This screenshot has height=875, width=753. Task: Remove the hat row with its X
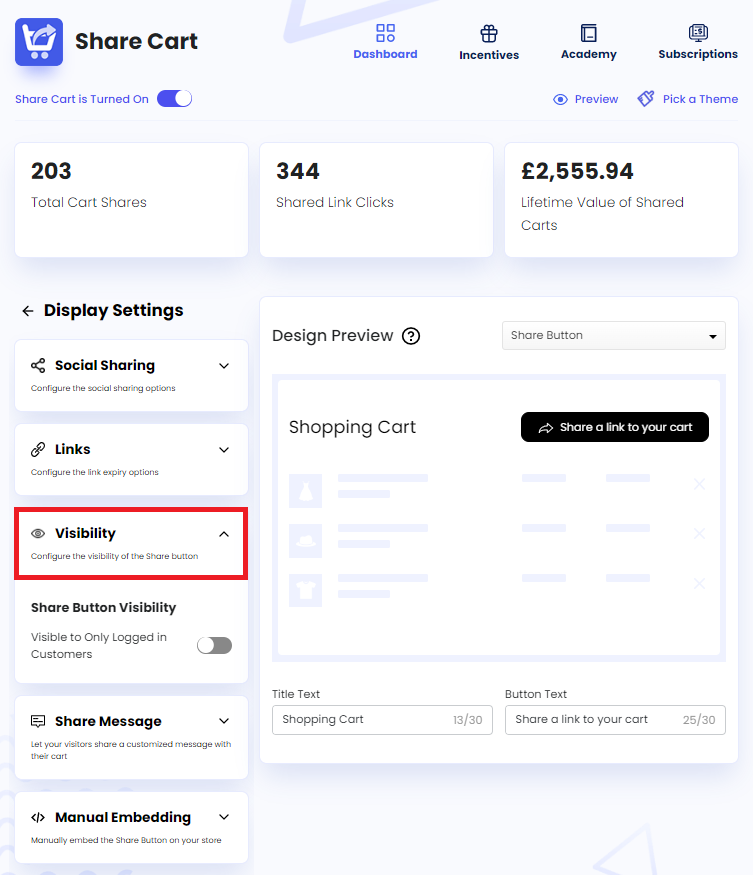(x=699, y=533)
